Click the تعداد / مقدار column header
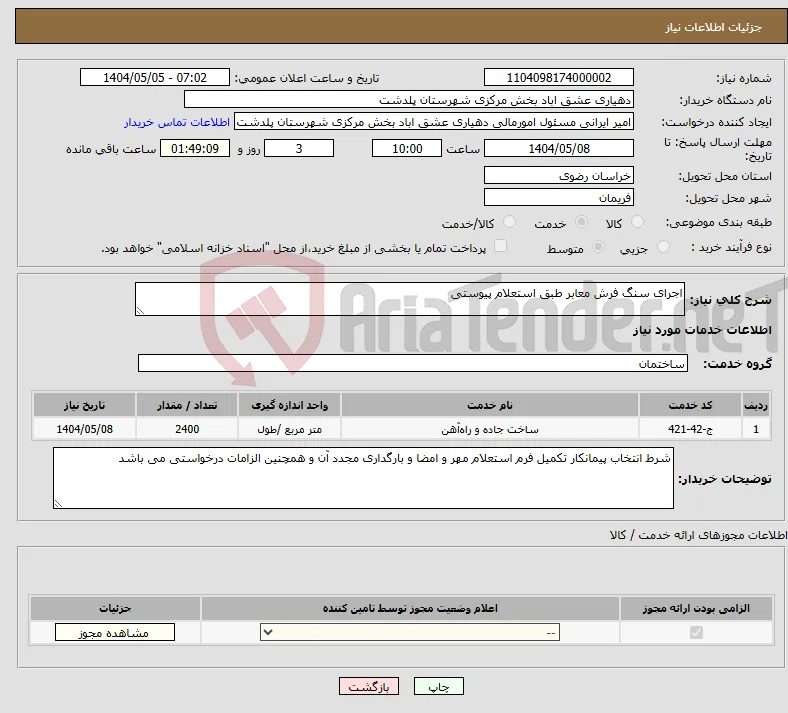788x713 pixels. (187, 405)
